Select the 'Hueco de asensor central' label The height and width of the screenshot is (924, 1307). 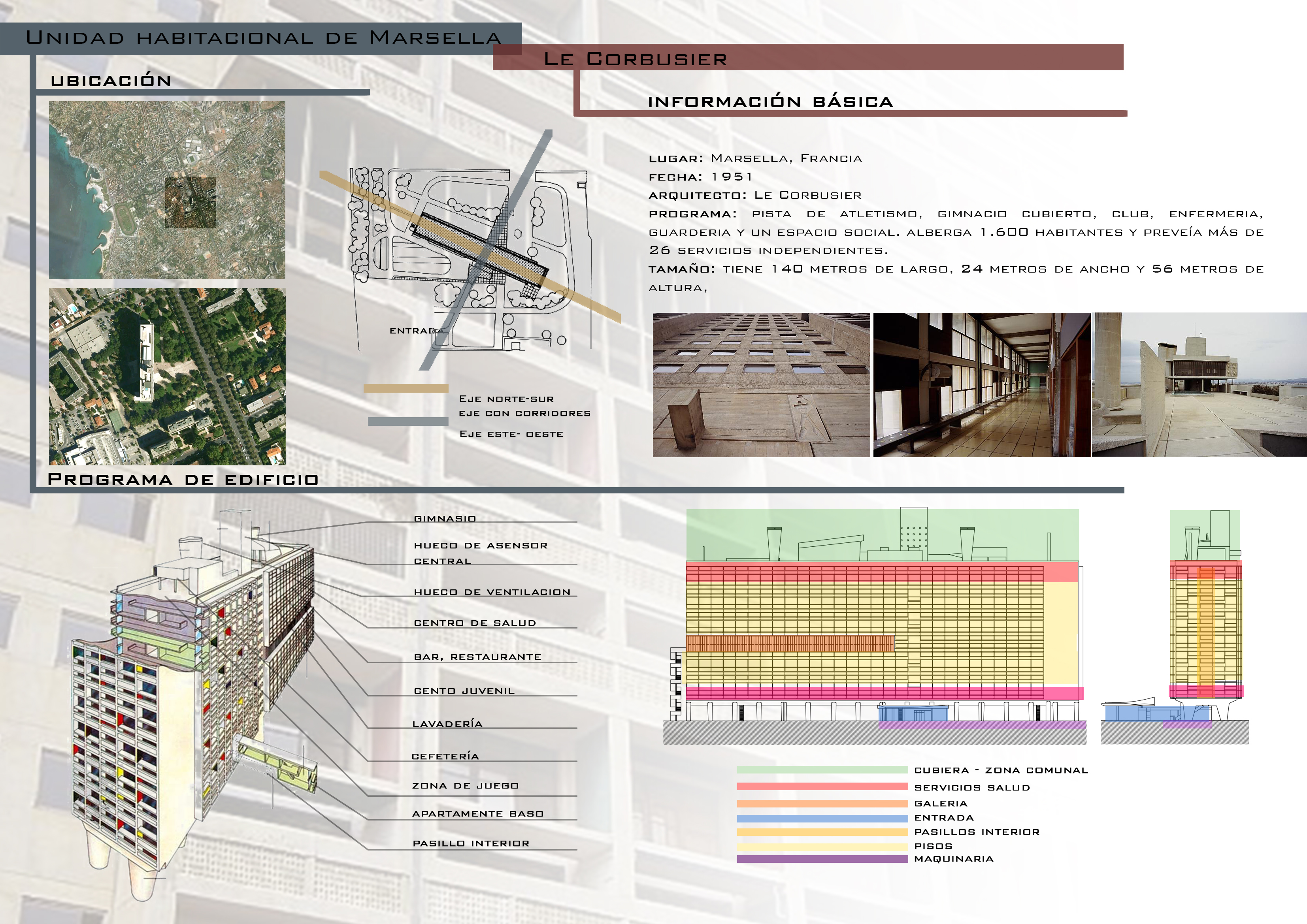tap(481, 553)
